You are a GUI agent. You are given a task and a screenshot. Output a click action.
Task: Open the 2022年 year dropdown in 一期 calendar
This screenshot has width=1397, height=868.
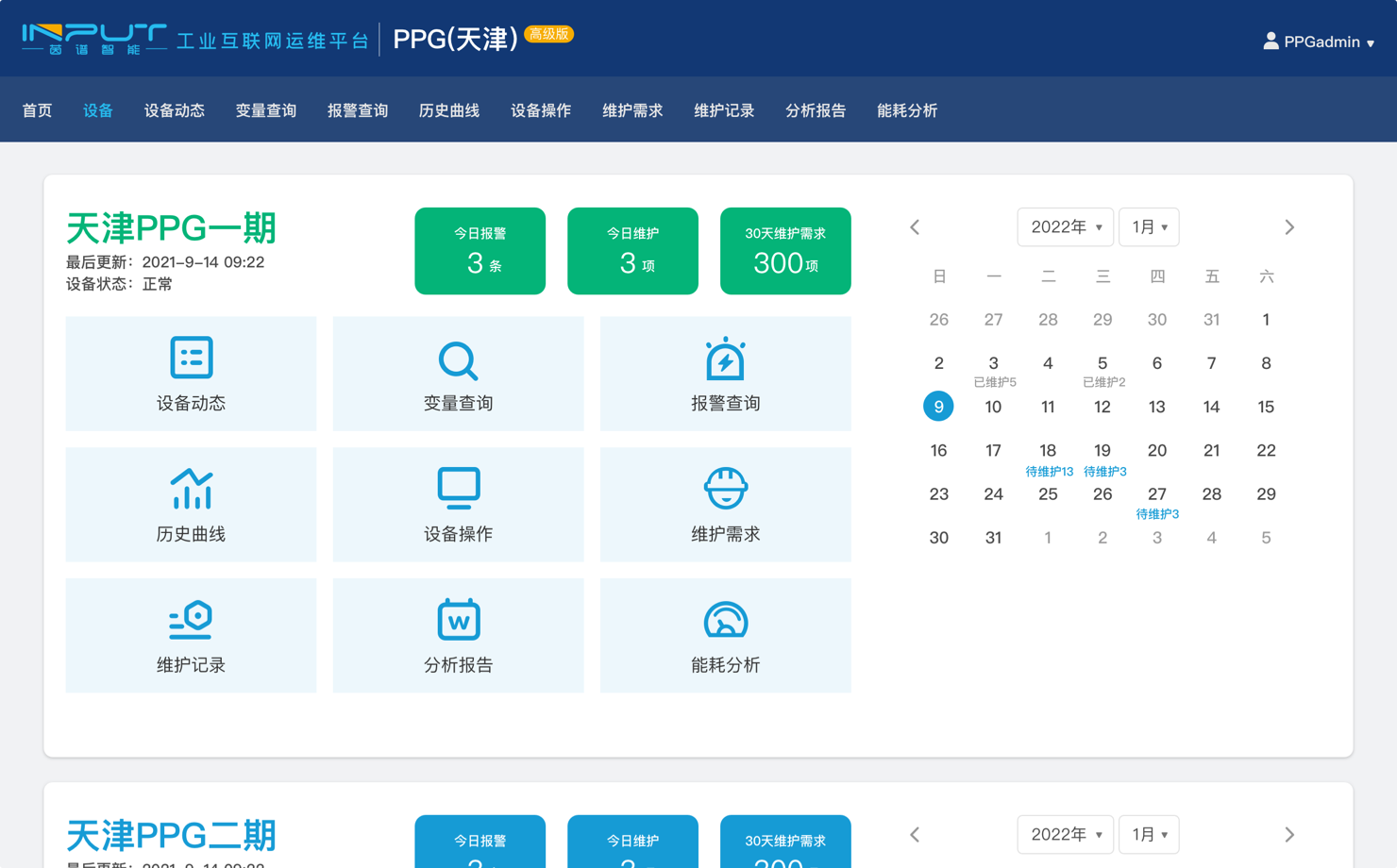(1065, 227)
